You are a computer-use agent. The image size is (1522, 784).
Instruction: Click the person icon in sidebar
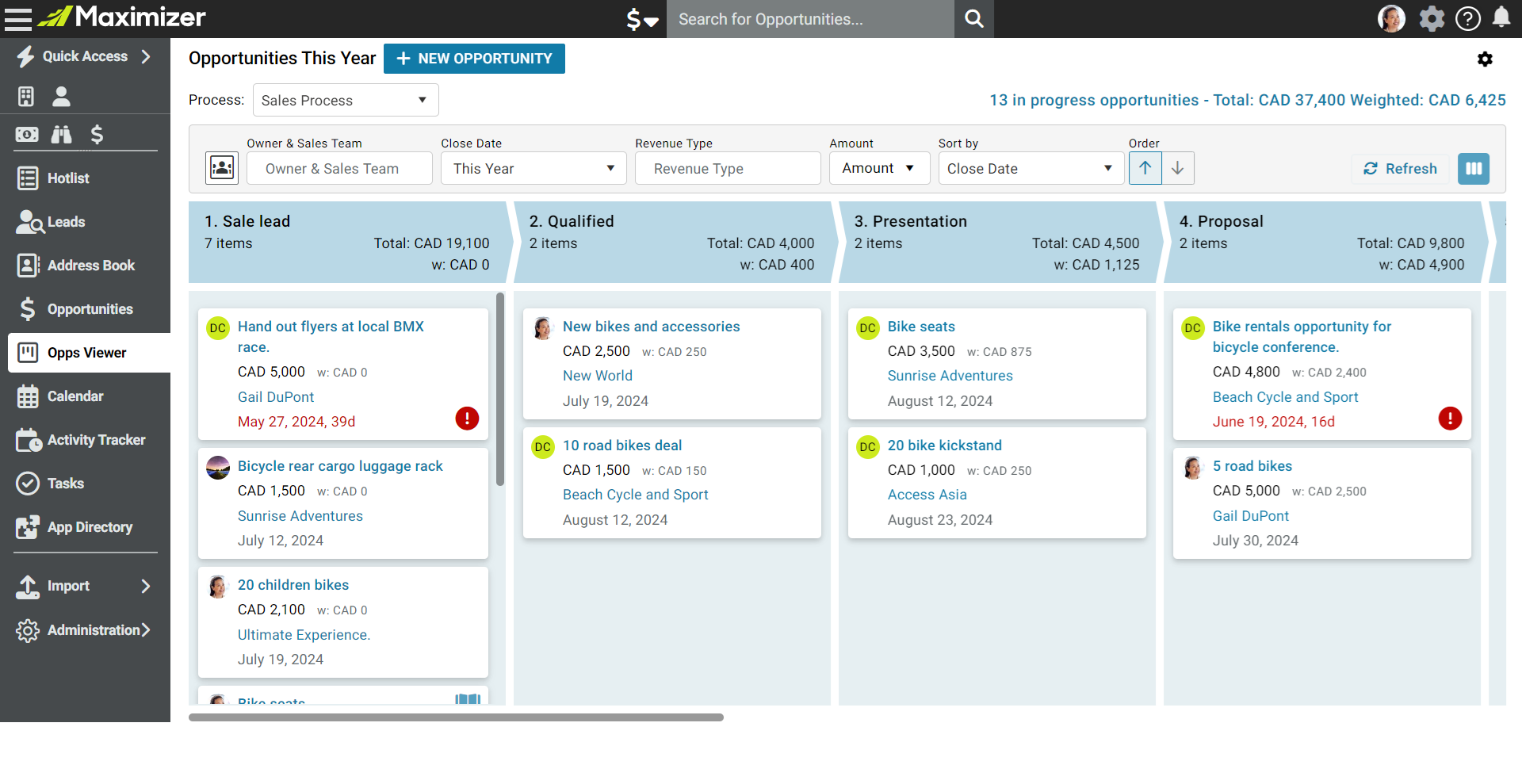61,97
